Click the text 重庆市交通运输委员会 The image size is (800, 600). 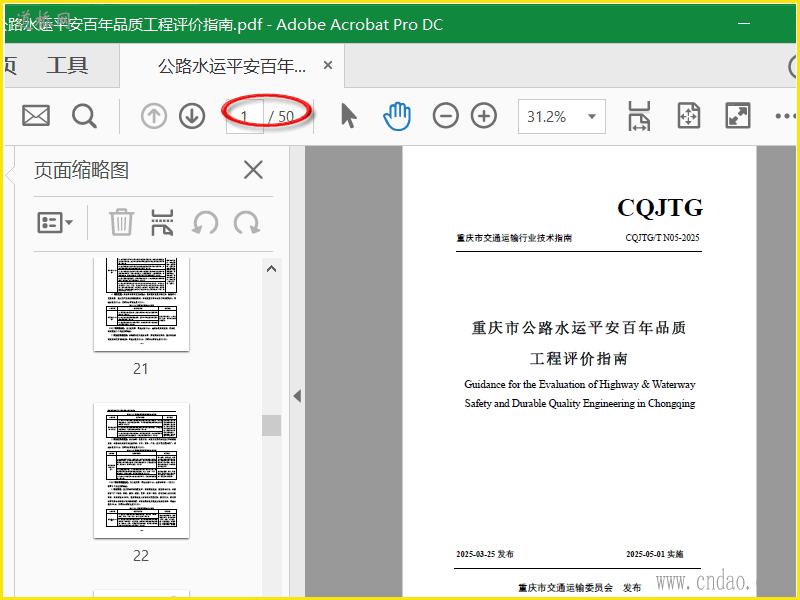[565, 588]
